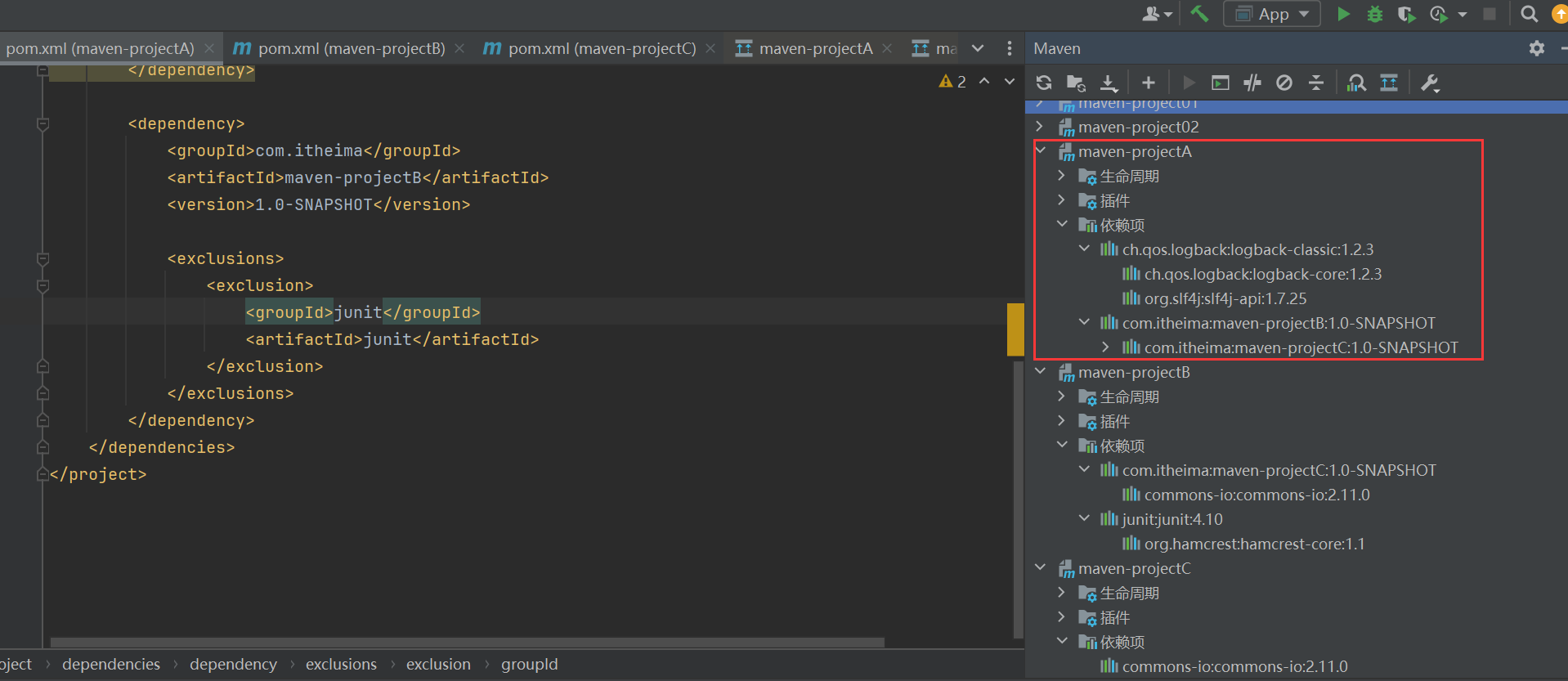The height and width of the screenshot is (681, 1568).
Task: Open the App run configuration dropdown
Action: click(1272, 14)
